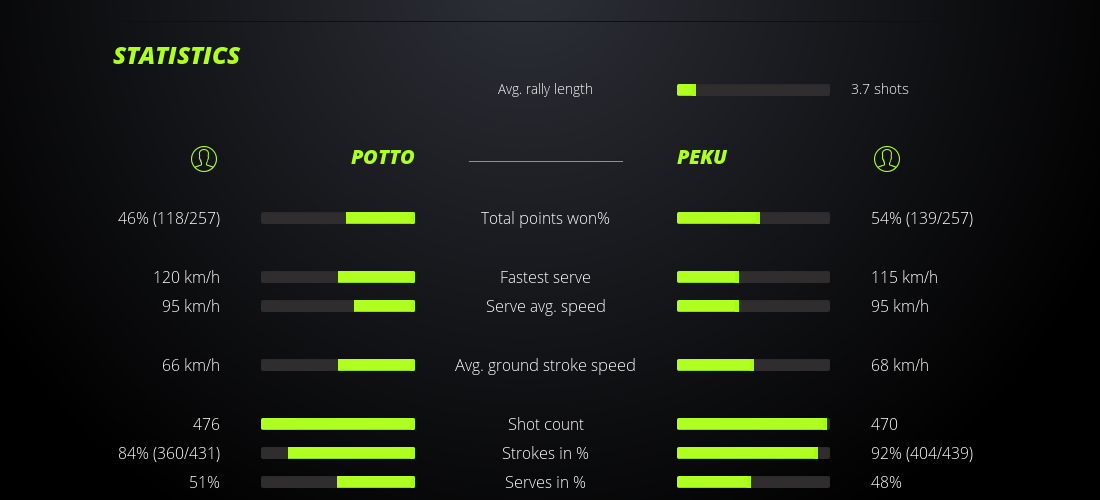The height and width of the screenshot is (500, 1100).
Task: Click Potto's player profile icon
Action: pyautogui.click(x=203, y=158)
